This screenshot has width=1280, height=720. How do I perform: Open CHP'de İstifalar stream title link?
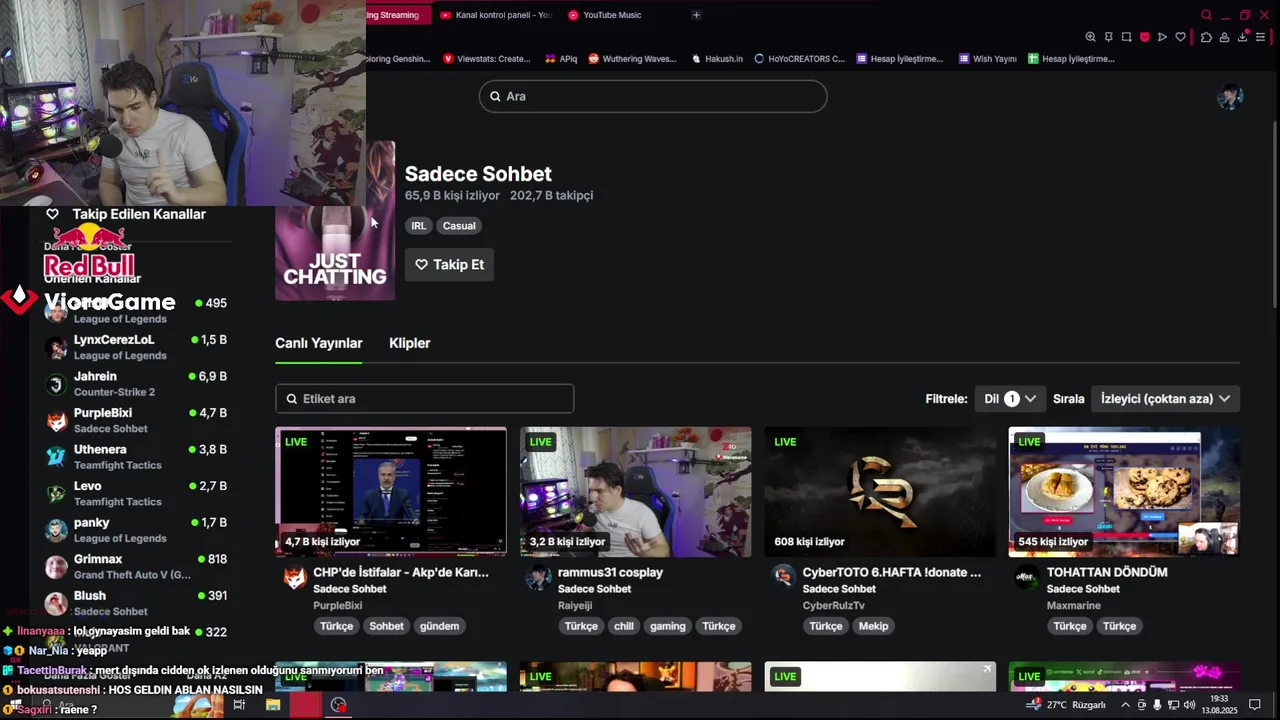click(x=401, y=572)
